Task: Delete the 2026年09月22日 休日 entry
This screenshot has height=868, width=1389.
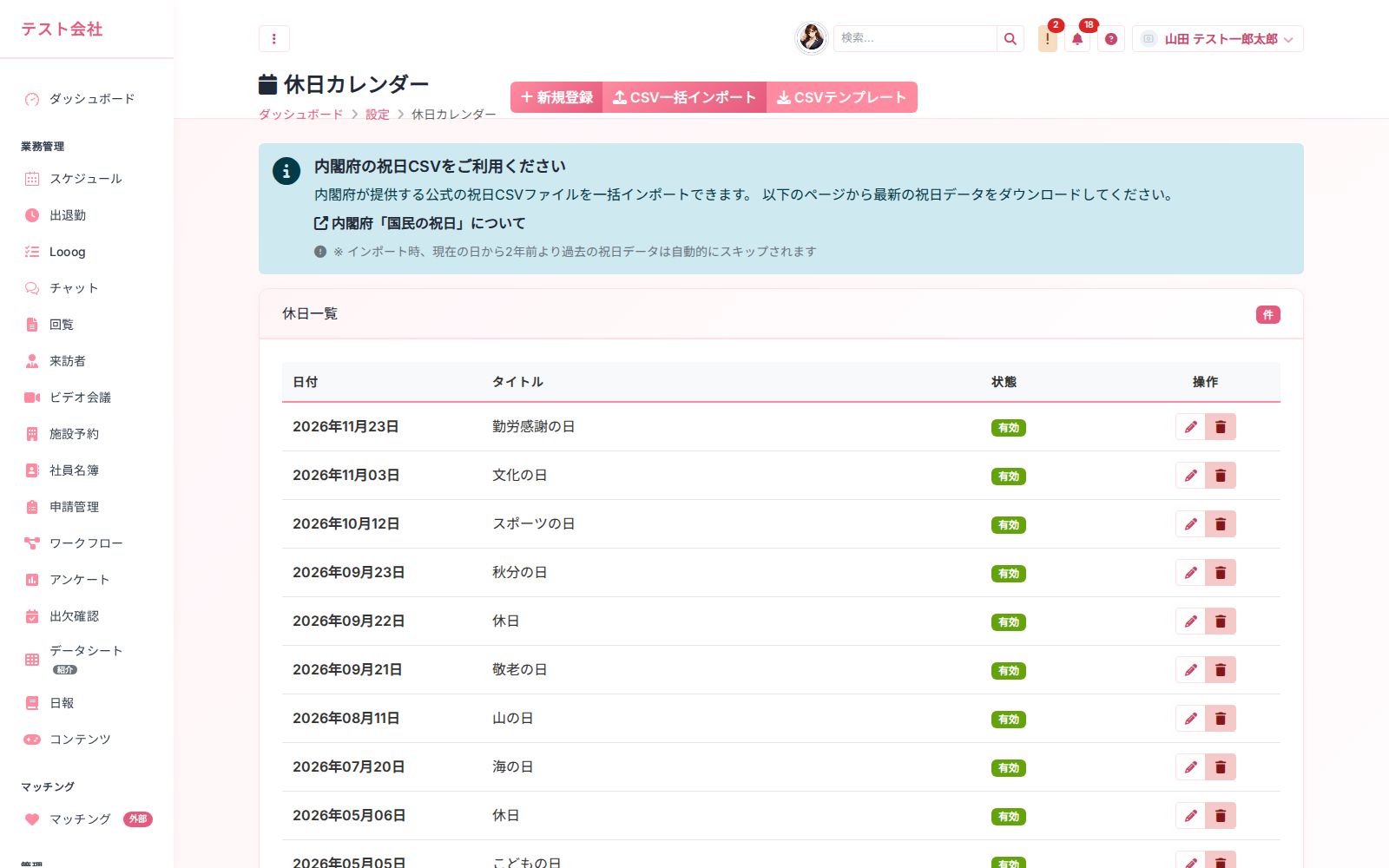Action: pyautogui.click(x=1221, y=621)
